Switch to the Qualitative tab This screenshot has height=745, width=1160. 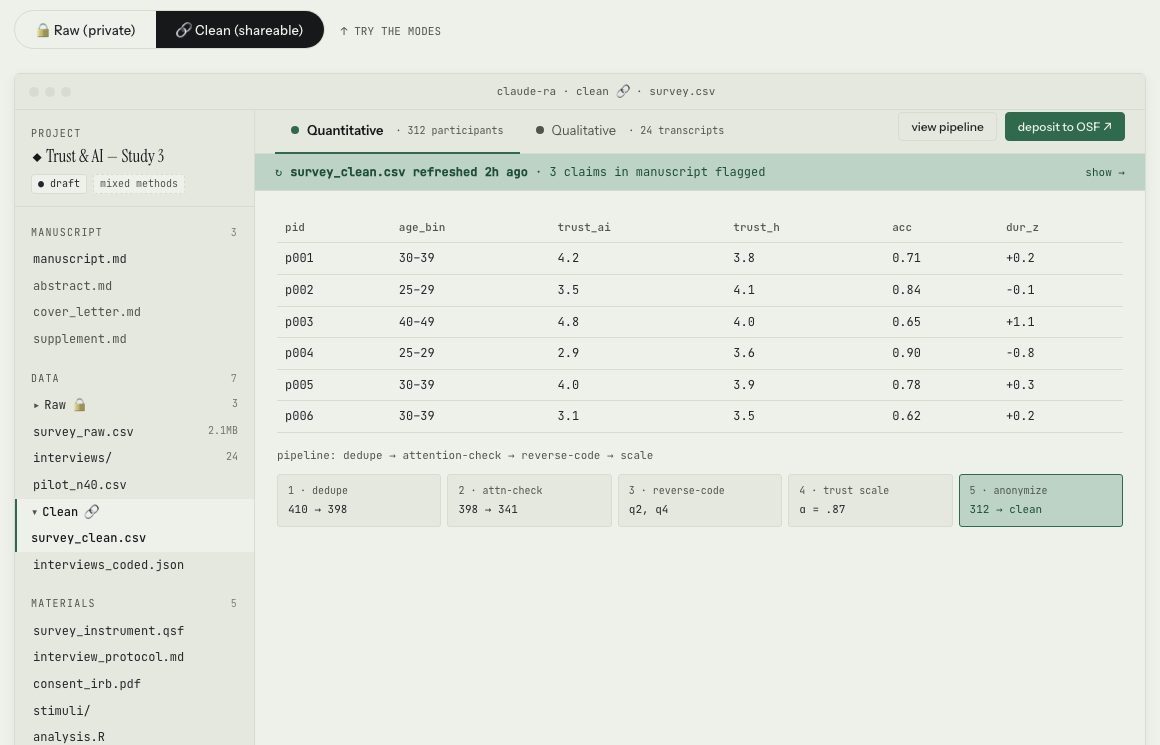(x=583, y=130)
